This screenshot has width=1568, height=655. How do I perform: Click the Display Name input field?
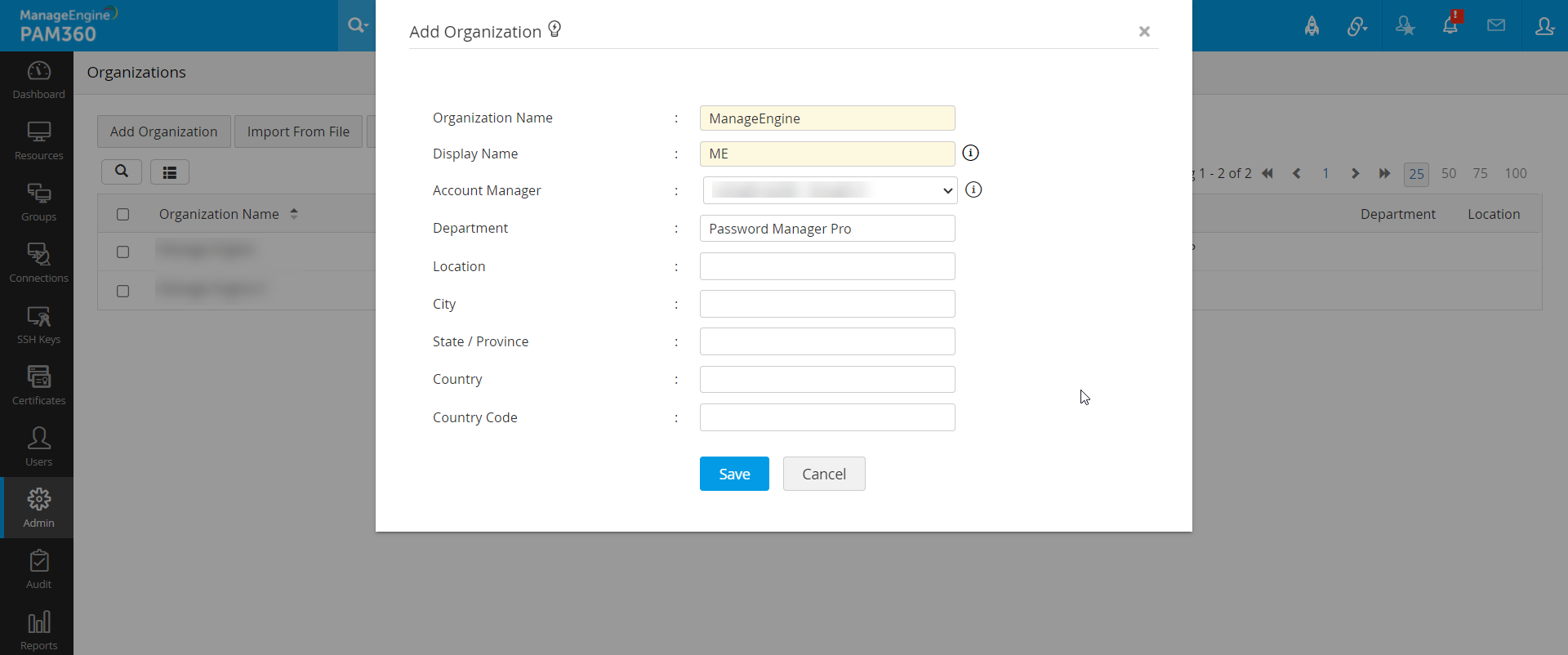tap(827, 154)
